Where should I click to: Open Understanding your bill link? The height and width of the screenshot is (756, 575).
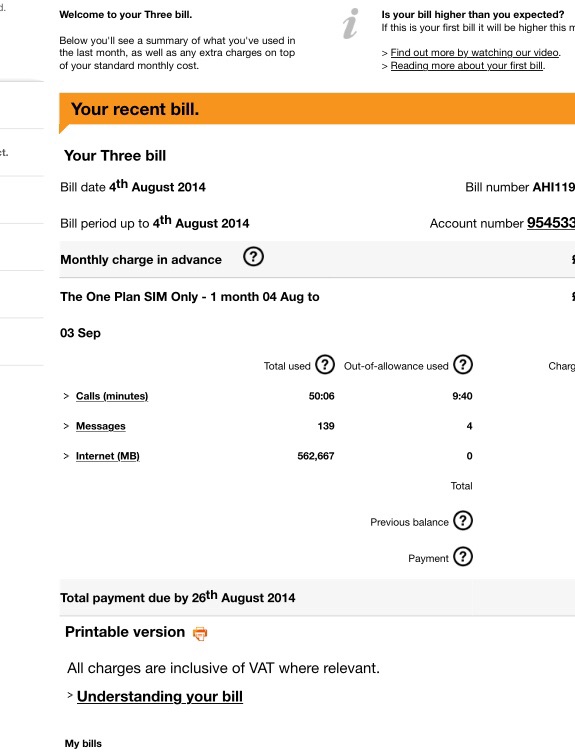[160, 697]
